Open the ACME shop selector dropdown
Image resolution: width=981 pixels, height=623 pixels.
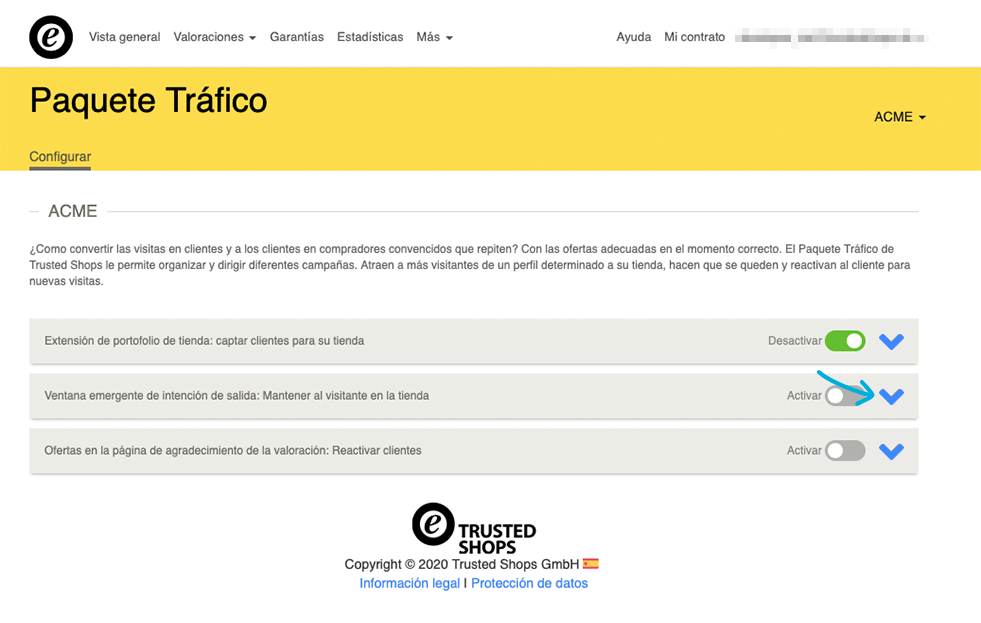(x=900, y=117)
